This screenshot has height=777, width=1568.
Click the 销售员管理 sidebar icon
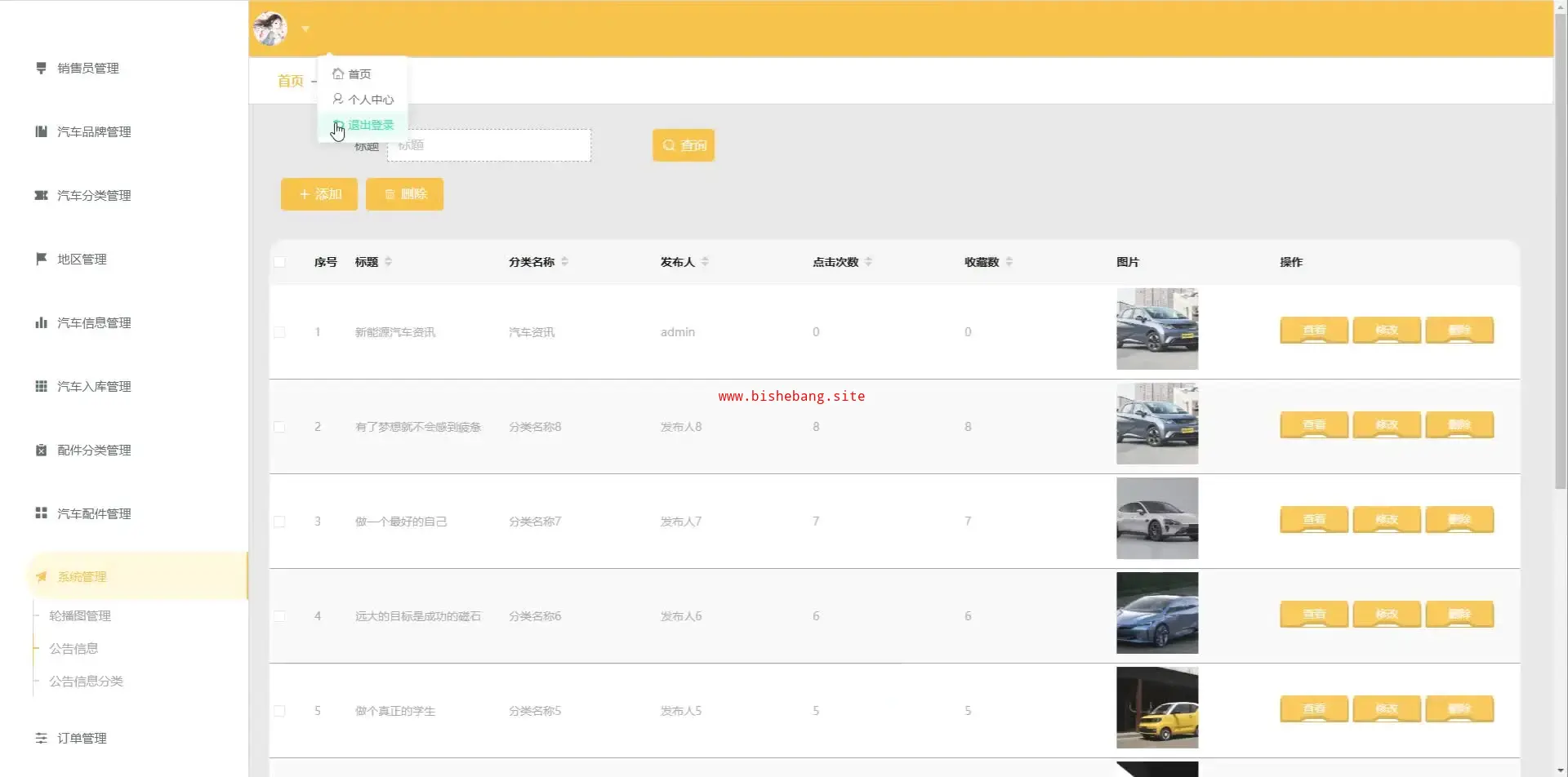(41, 69)
